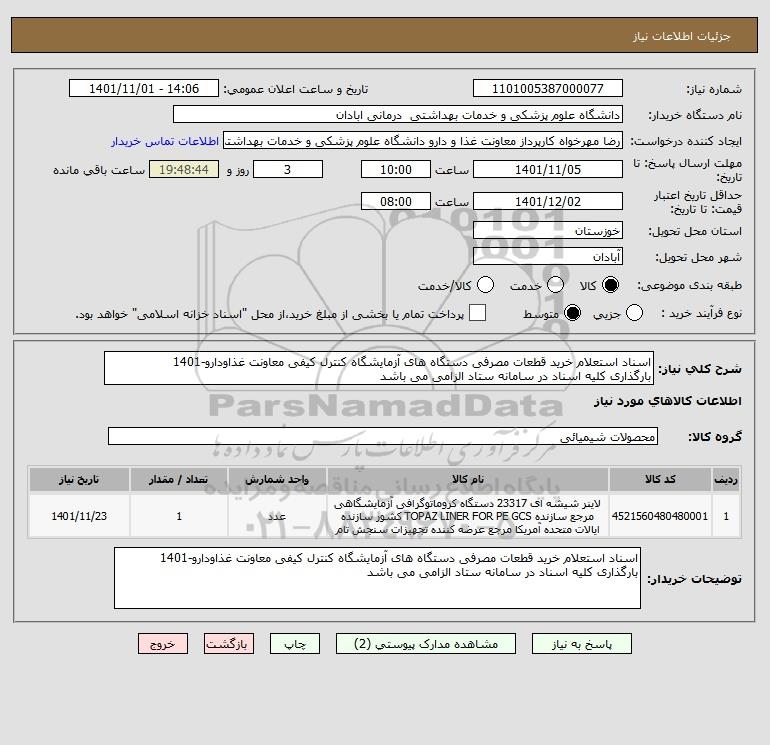The width and height of the screenshot is (770, 745).
Task: Click the جزئیات اطلاعات نیاز header title
Action: click(x=682, y=36)
